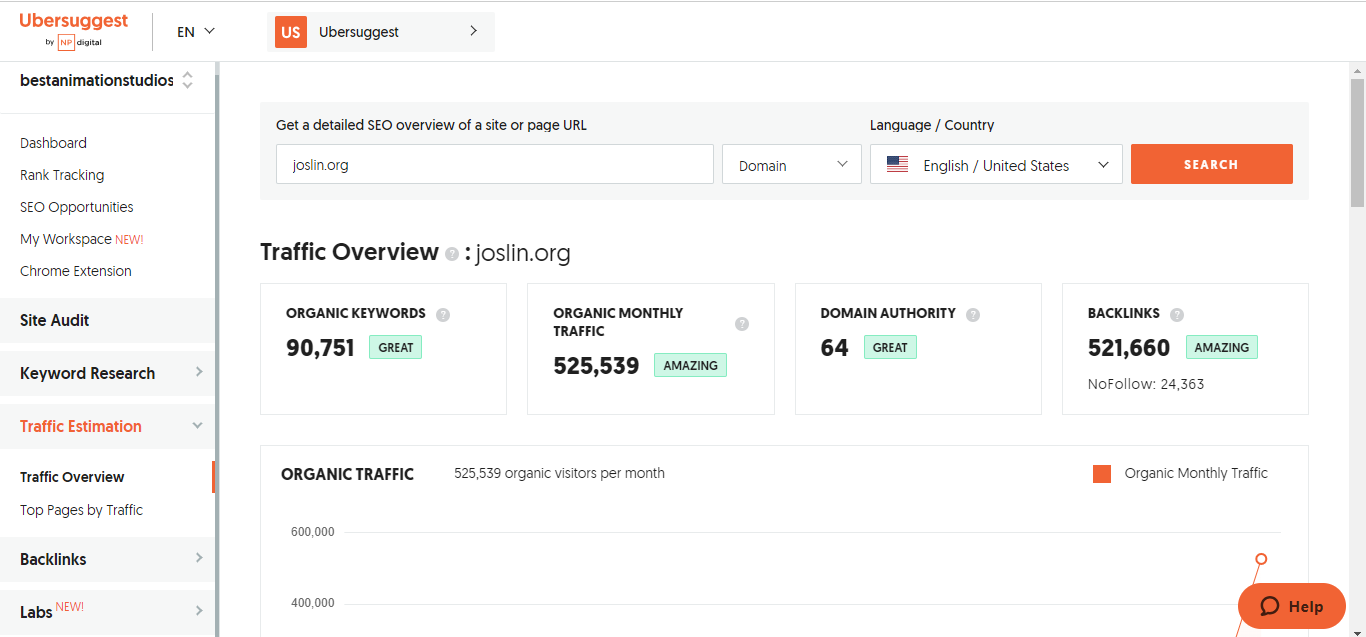Click help icon beside Traffic Overview title
1366x637 pixels.
click(x=452, y=254)
